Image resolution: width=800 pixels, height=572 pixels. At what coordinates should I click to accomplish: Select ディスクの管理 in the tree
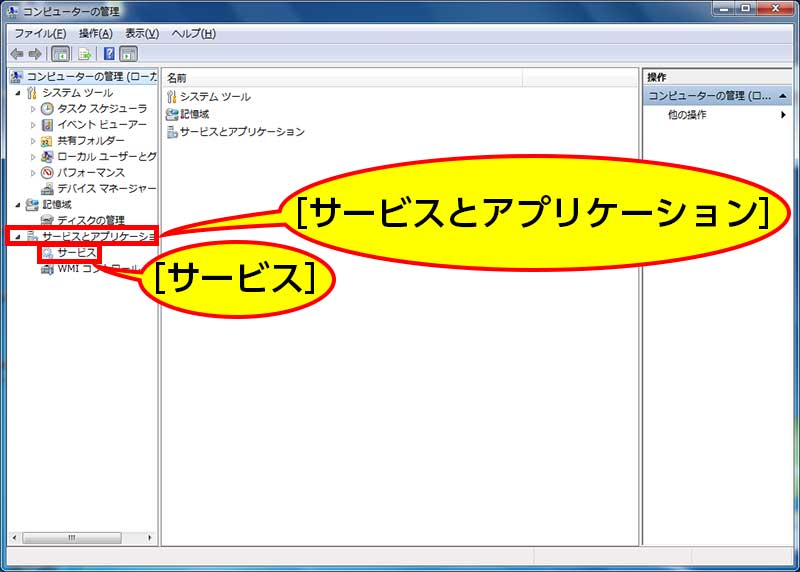point(91,220)
